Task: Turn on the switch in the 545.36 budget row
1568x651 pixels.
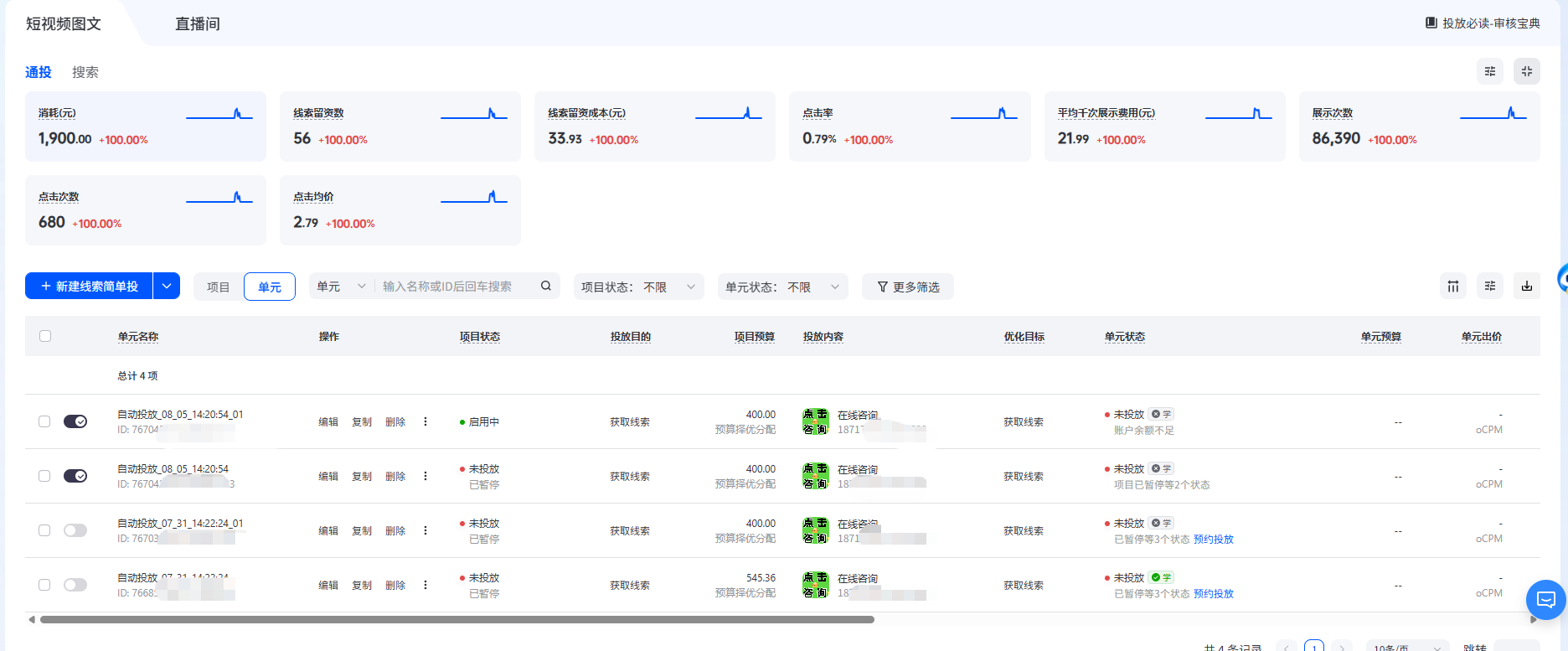Action: (x=75, y=585)
